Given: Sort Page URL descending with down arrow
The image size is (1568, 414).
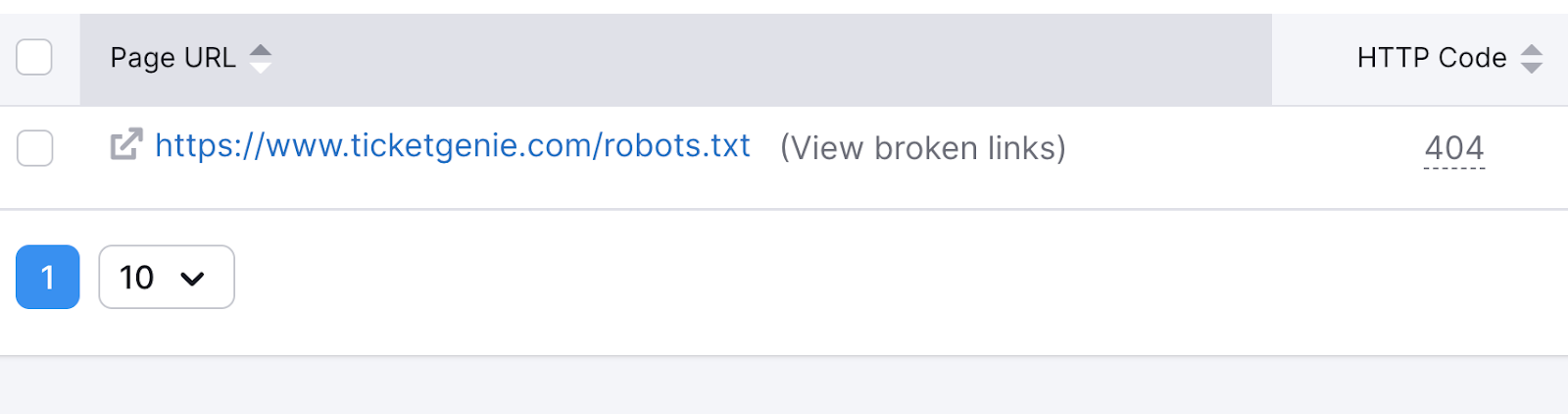Looking at the screenshot, I should pyautogui.click(x=261, y=67).
